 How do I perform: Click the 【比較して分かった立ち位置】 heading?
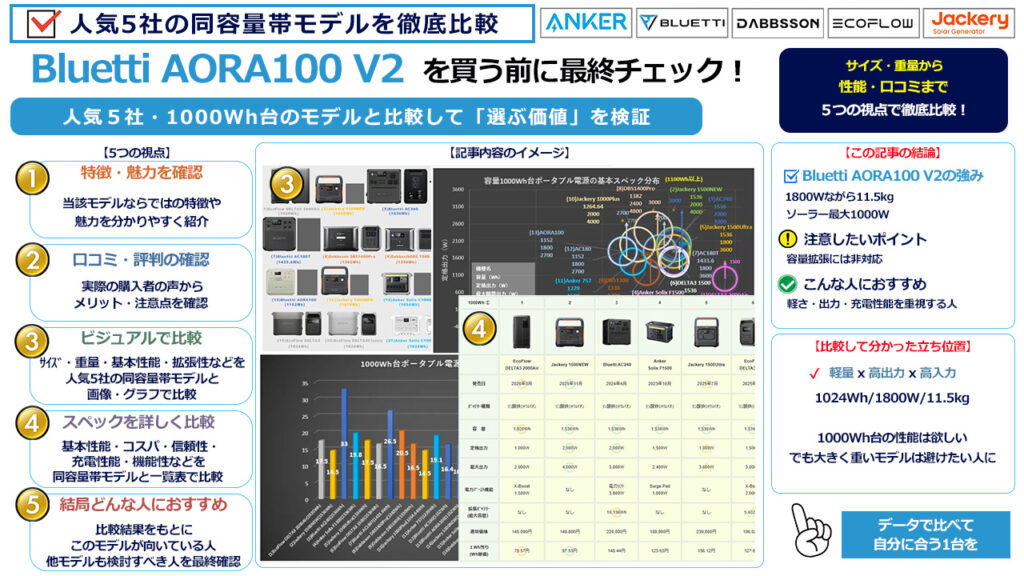893,347
